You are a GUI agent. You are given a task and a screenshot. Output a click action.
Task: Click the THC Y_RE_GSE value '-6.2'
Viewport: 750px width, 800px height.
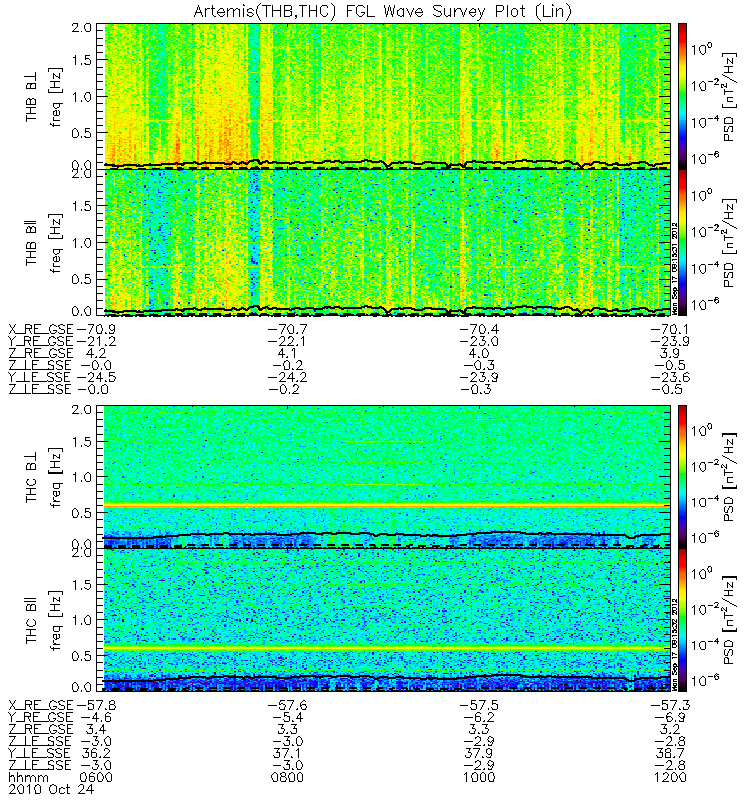[479, 717]
